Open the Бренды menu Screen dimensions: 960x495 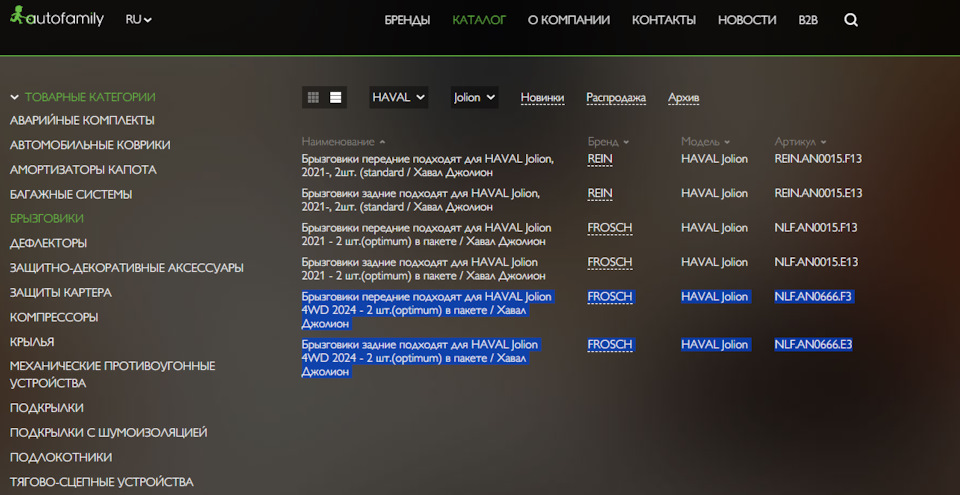407,20
